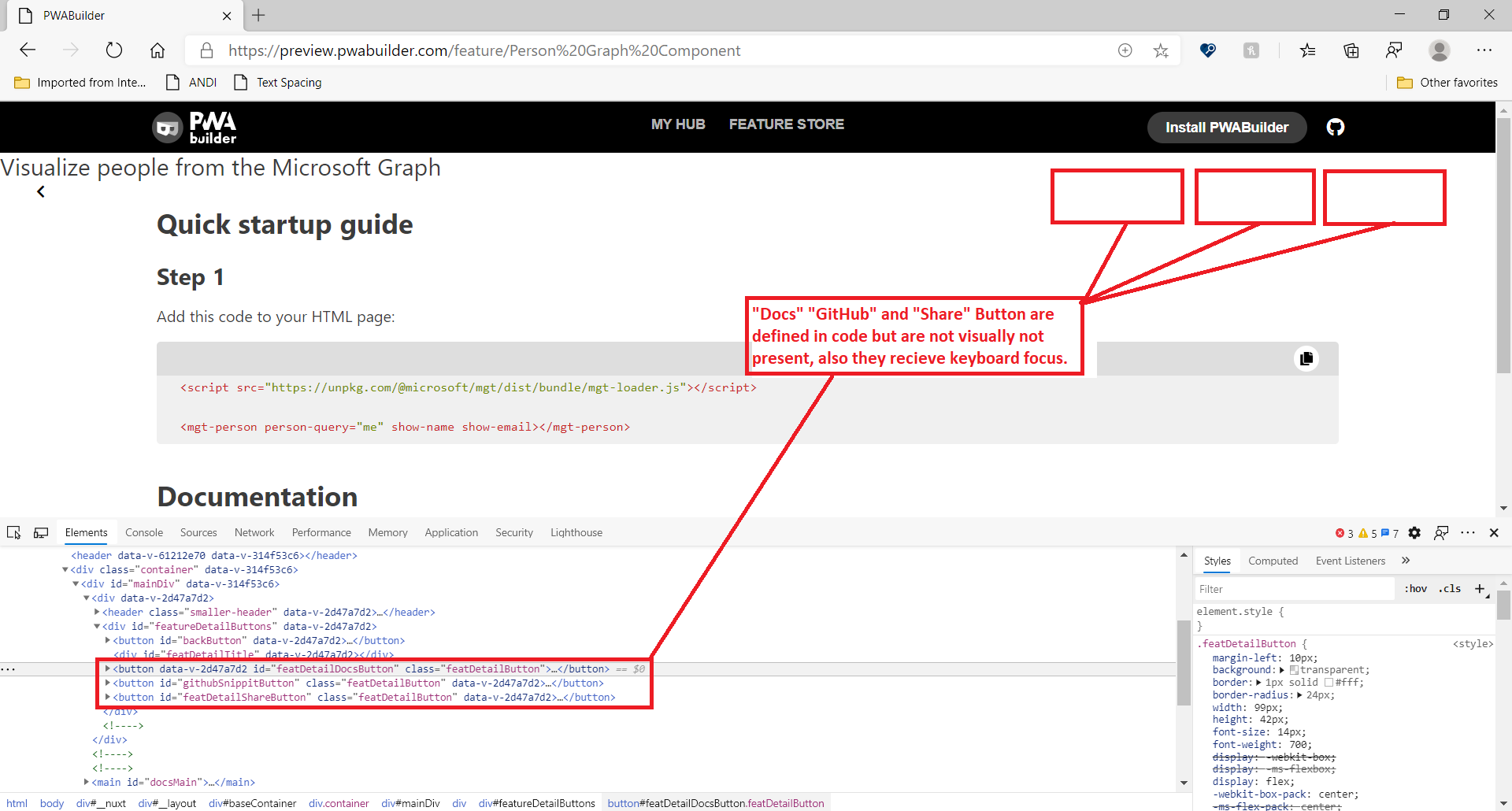Collapse div class container node

pos(65,570)
